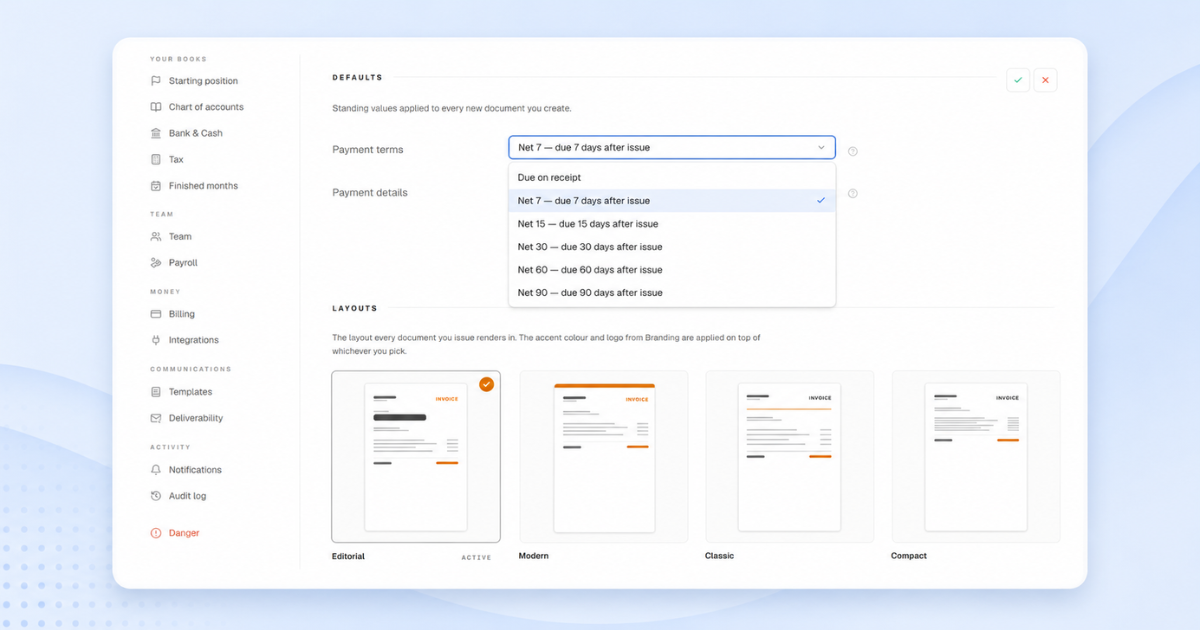Click the Classic layout name caption
The image size is (1200, 630).
pos(719,556)
